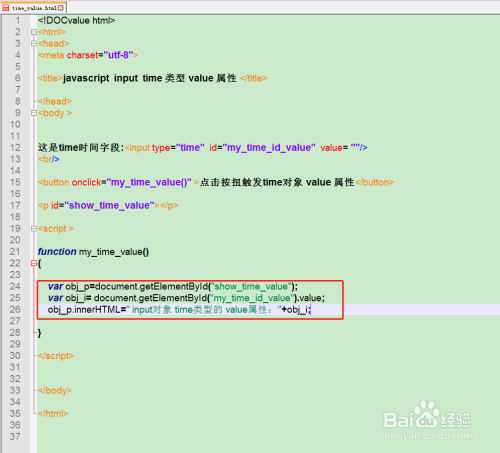Click the <title> tag on line 6
This screenshot has width=500, height=453.
point(50,78)
